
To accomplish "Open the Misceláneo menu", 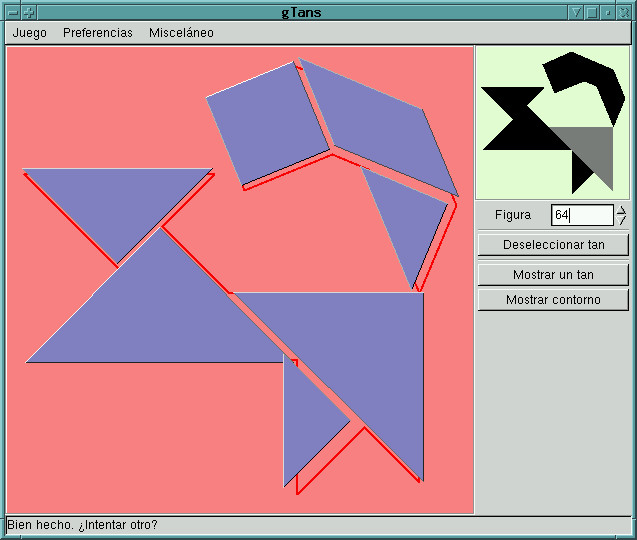I will (x=181, y=33).
